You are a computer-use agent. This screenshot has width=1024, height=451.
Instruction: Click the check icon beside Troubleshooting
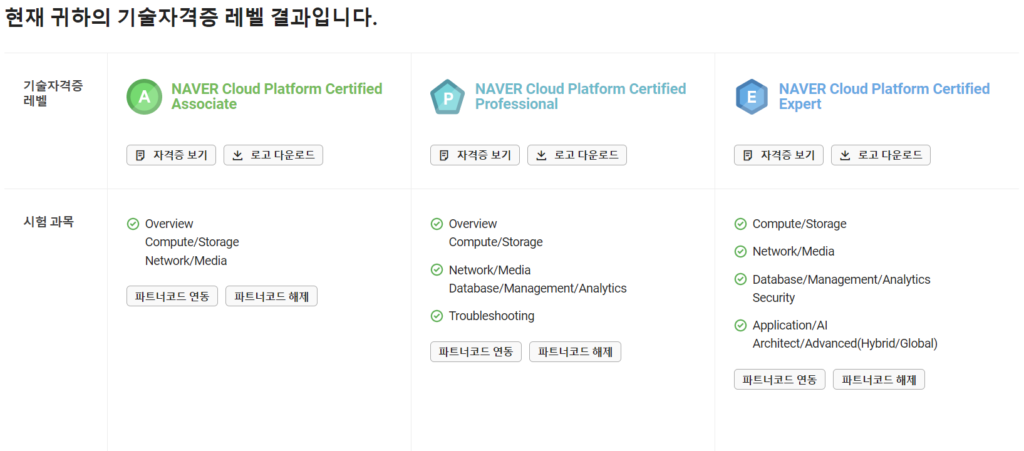coord(437,317)
